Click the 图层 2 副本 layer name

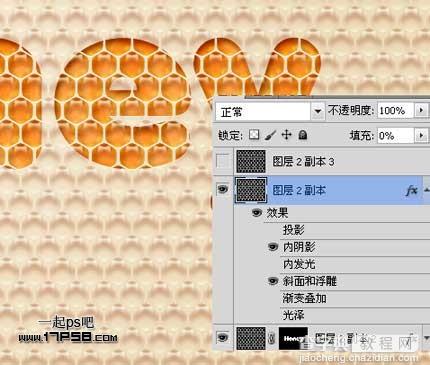click(x=299, y=190)
